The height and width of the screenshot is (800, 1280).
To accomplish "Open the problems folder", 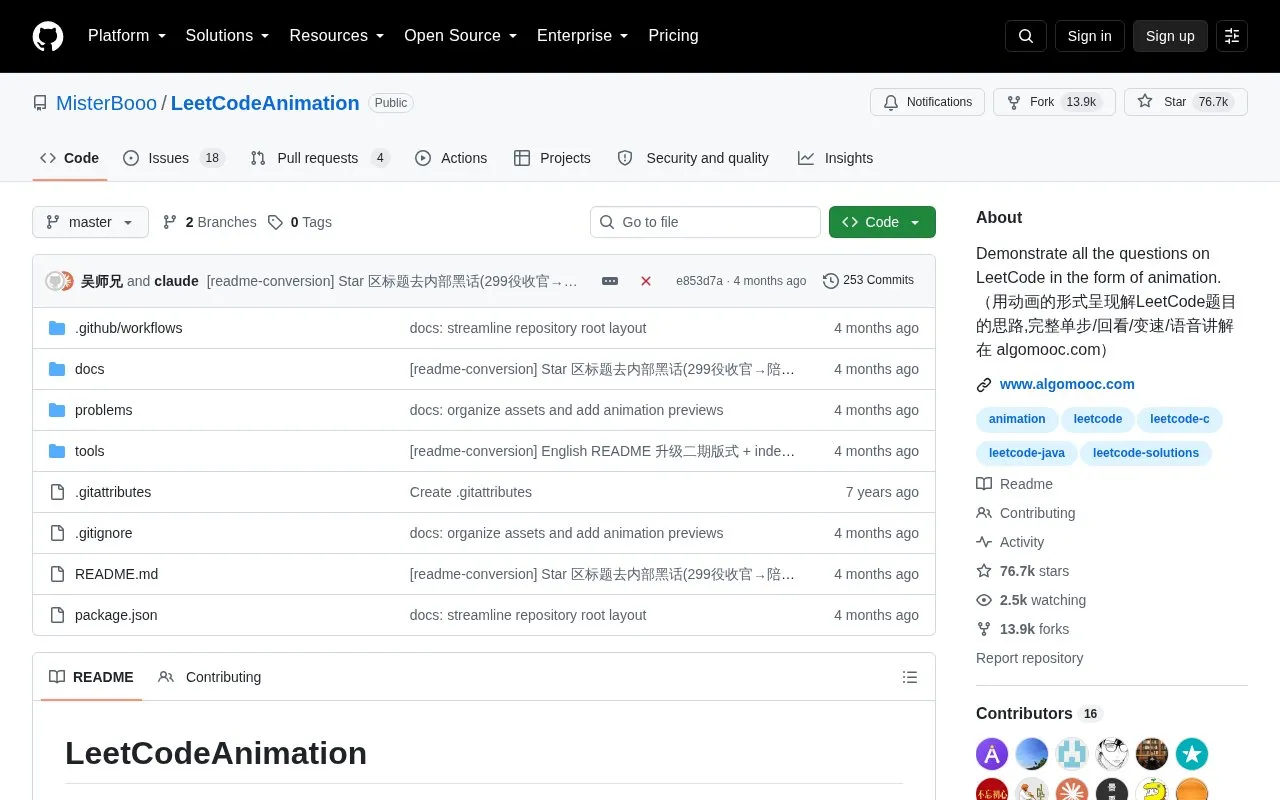I will tap(103, 410).
